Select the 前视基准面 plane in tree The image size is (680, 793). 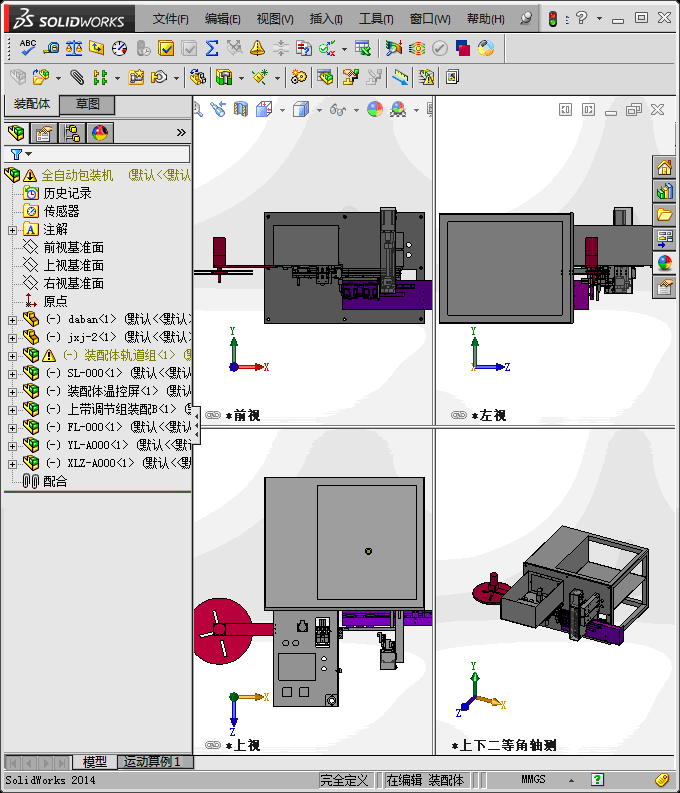click(73, 247)
